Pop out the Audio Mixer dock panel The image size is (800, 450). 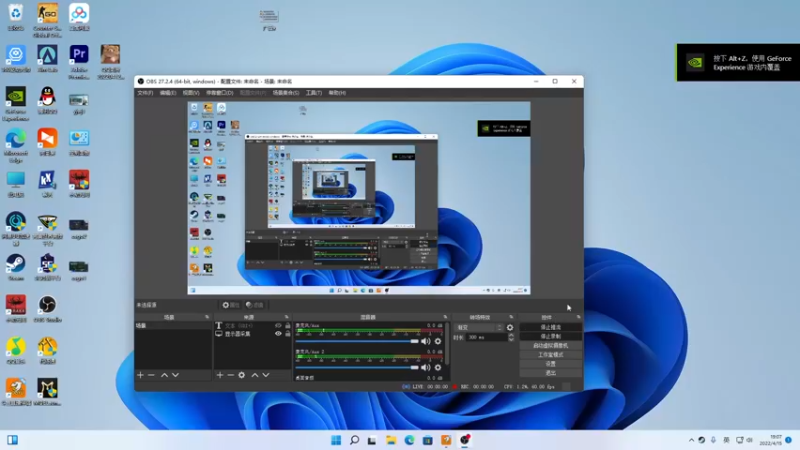point(445,317)
